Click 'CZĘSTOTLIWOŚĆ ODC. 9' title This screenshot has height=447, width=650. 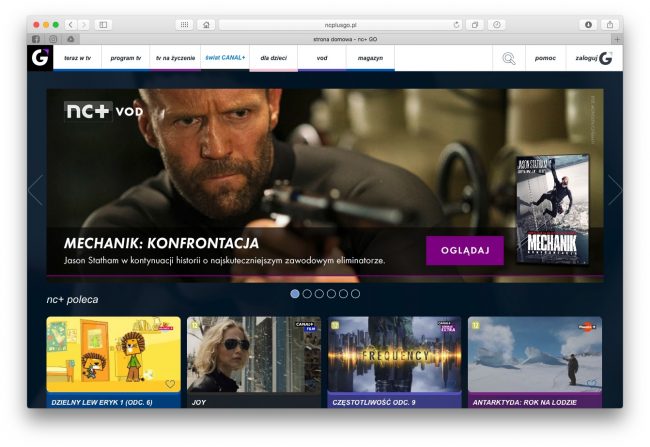pyautogui.click(x=374, y=402)
